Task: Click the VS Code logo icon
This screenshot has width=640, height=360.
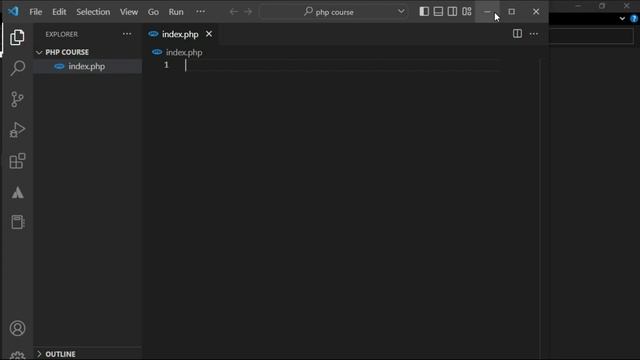Action: click(x=13, y=11)
